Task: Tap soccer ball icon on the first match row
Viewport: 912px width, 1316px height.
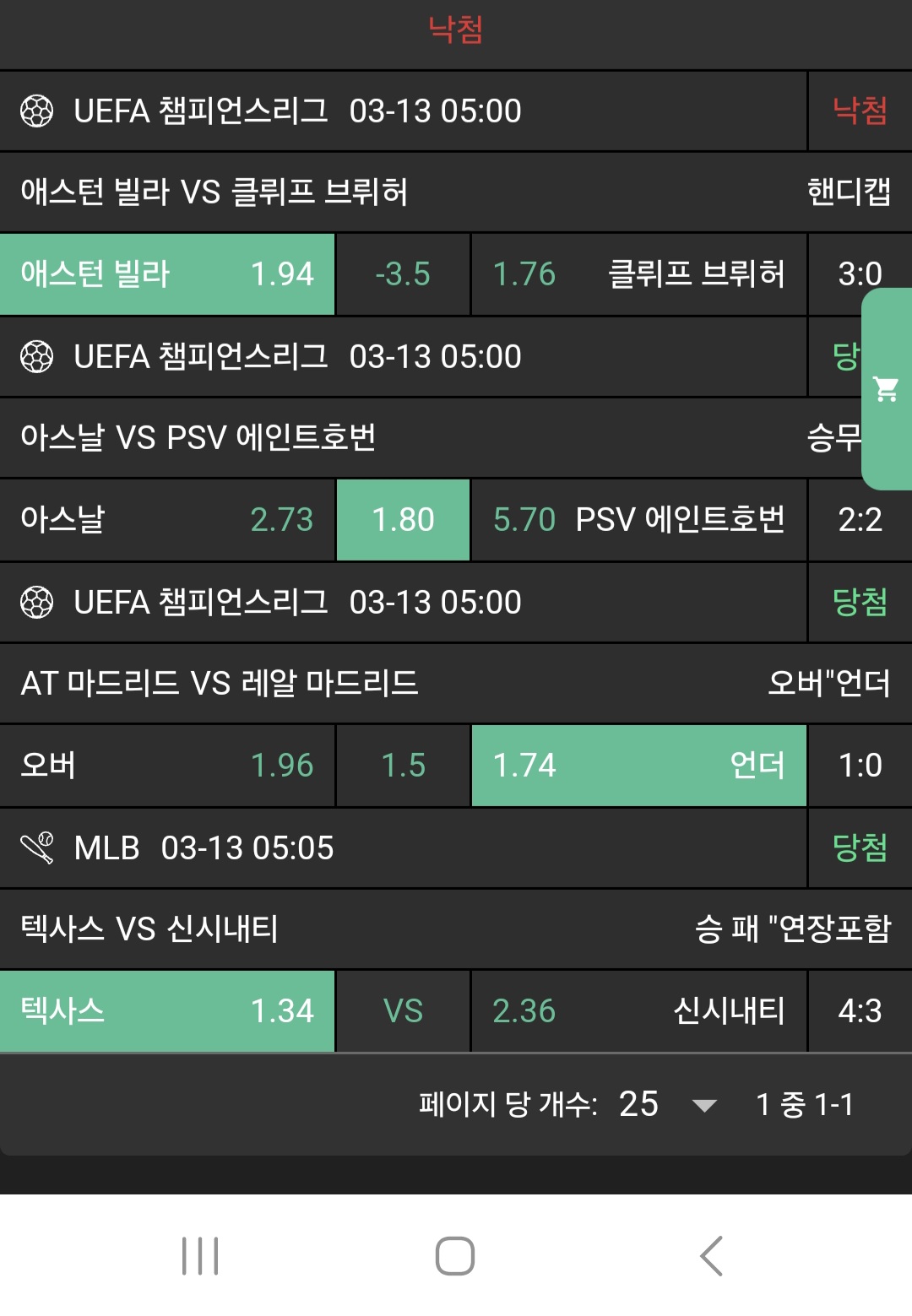Action: coord(36,111)
